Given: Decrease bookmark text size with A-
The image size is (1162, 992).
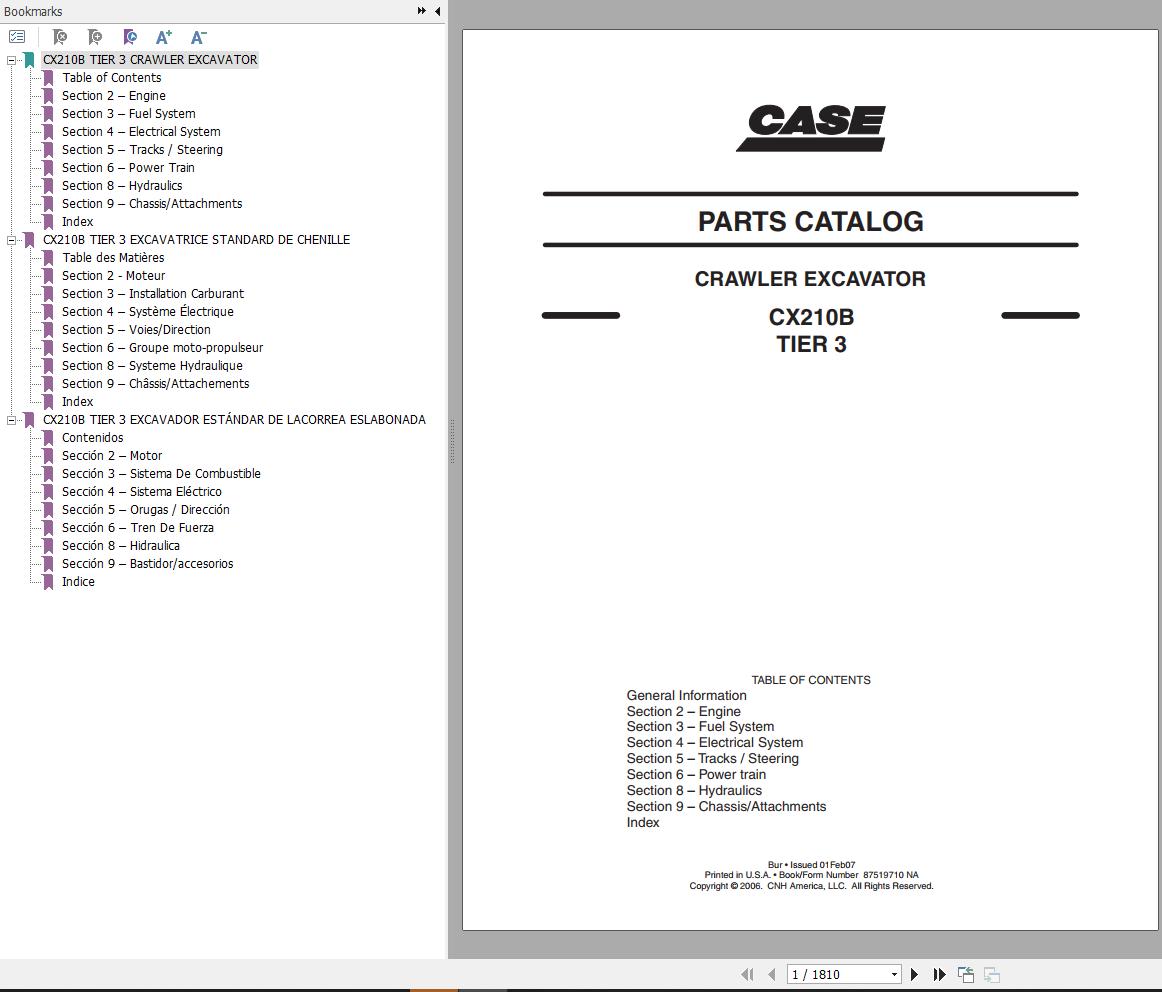Looking at the screenshot, I should (x=199, y=36).
